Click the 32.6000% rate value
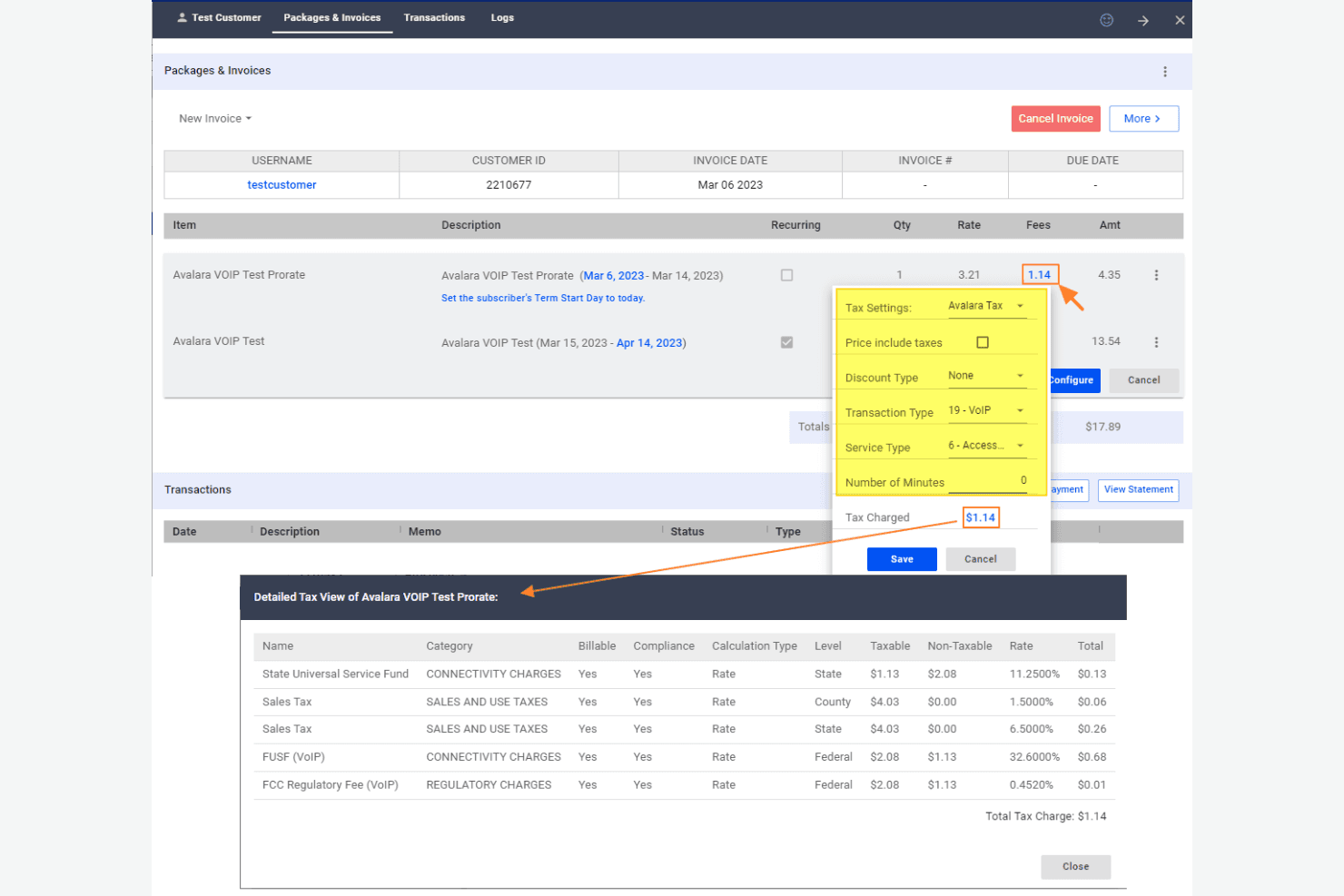The image size is (1344, 896). click(1034, 757)
